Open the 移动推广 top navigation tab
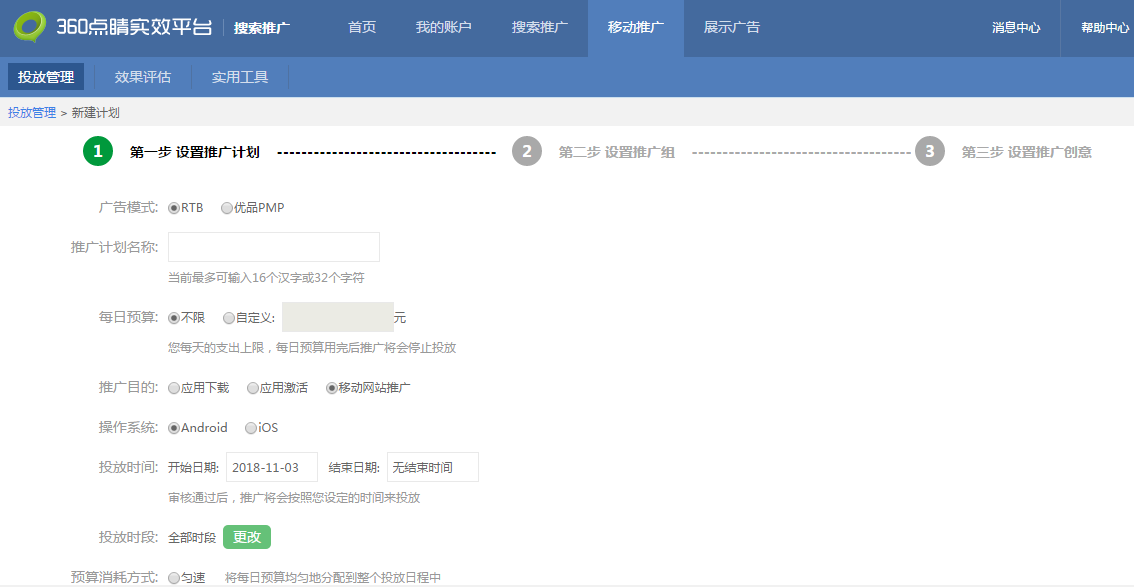Image resolution: width=1134 pixels, height=587 pixels. point(635,28)
